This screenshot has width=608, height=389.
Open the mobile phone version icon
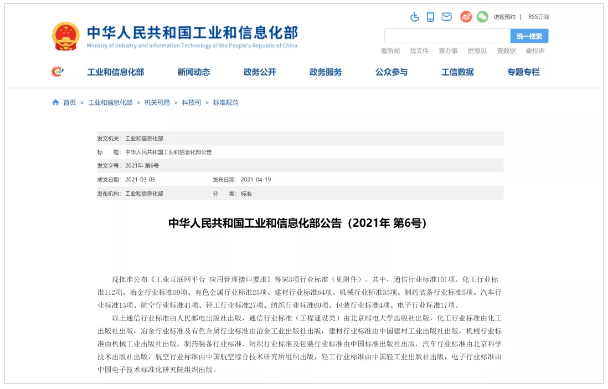430,17
